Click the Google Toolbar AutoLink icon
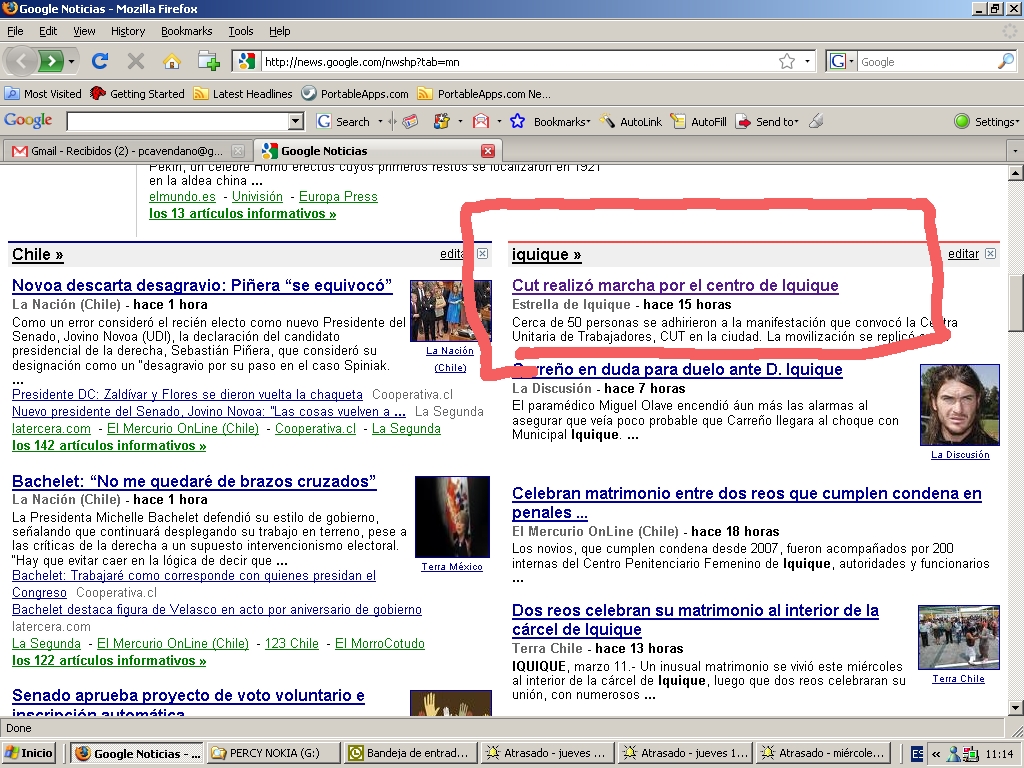 point(631,121)
